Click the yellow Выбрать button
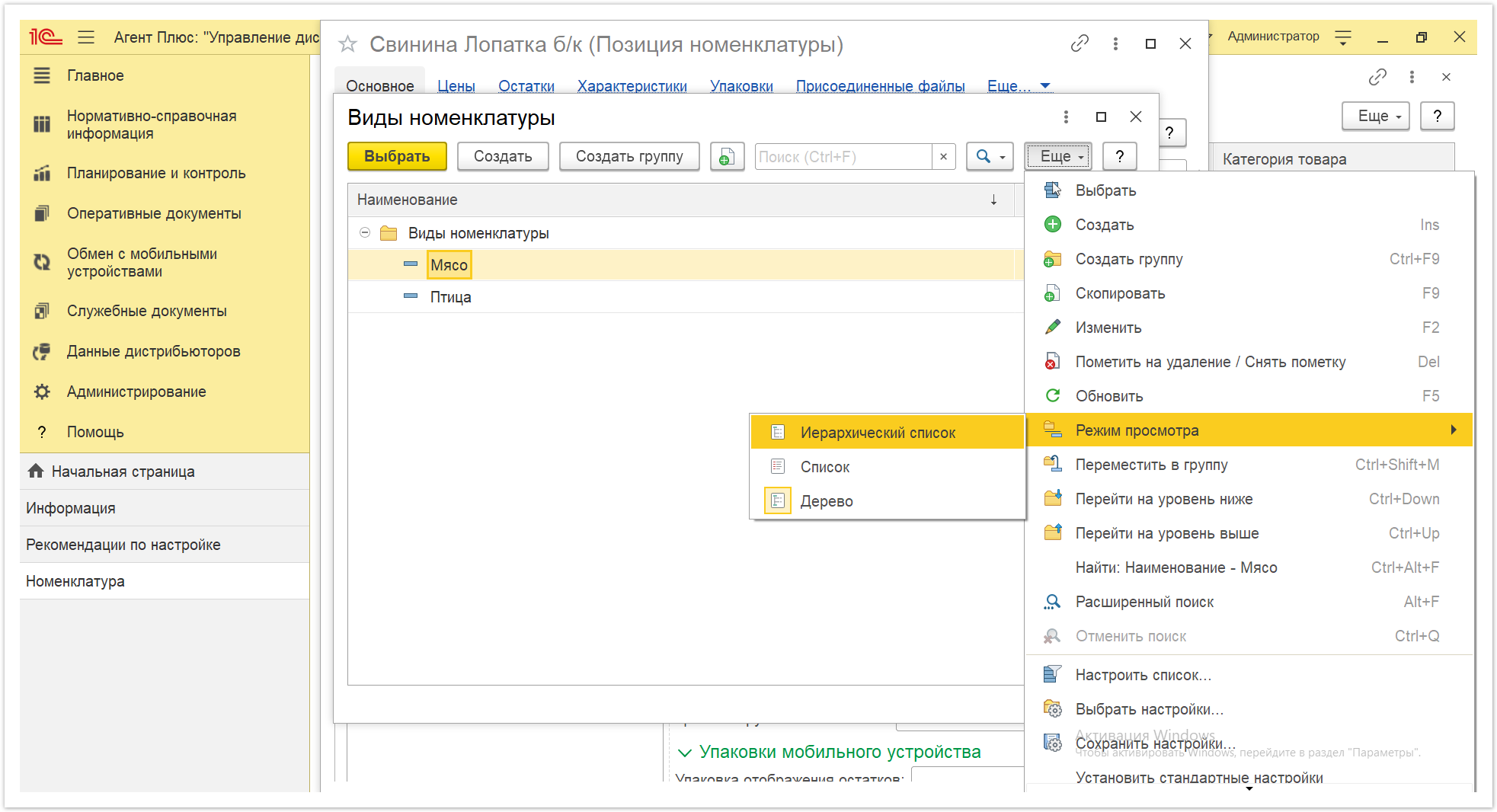The width and height of the screenshot is (1497, 812). click(397, 156)
